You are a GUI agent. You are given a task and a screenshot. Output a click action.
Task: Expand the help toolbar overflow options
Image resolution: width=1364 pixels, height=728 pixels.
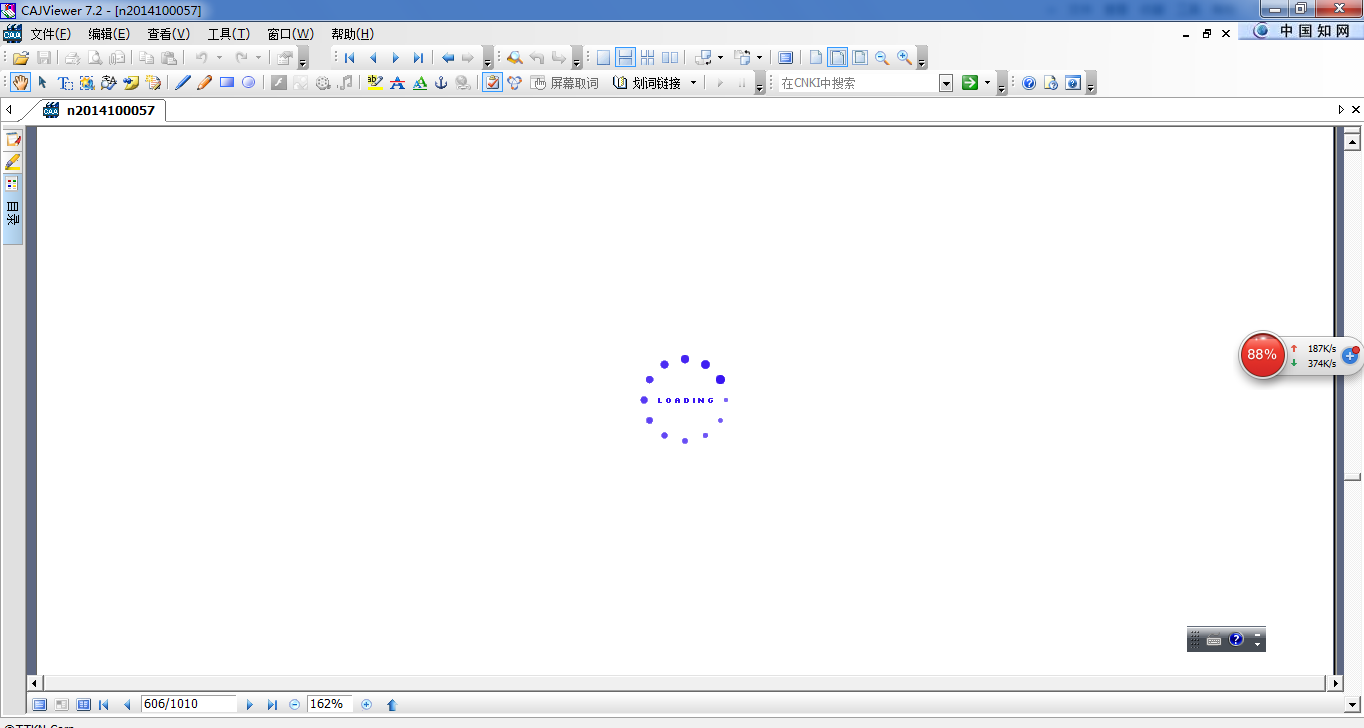coord(1090,85)
